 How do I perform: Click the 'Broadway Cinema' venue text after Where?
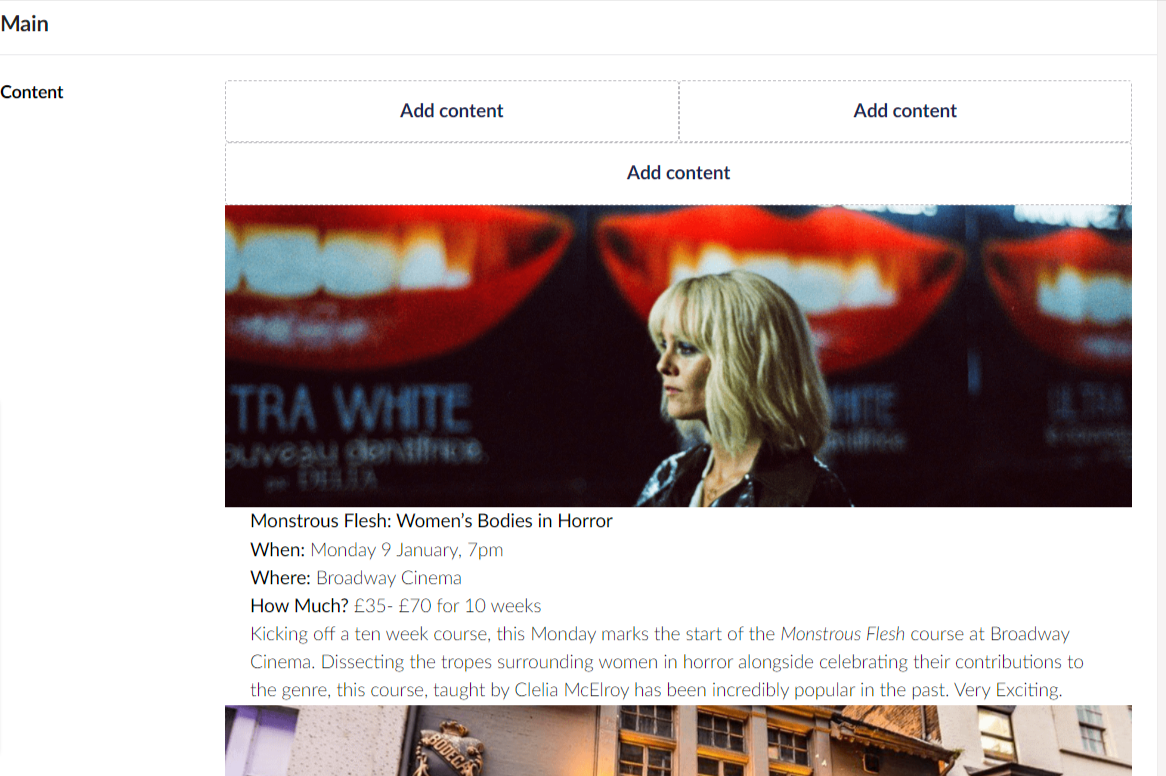pyautogui.click(x=389, y=578)
